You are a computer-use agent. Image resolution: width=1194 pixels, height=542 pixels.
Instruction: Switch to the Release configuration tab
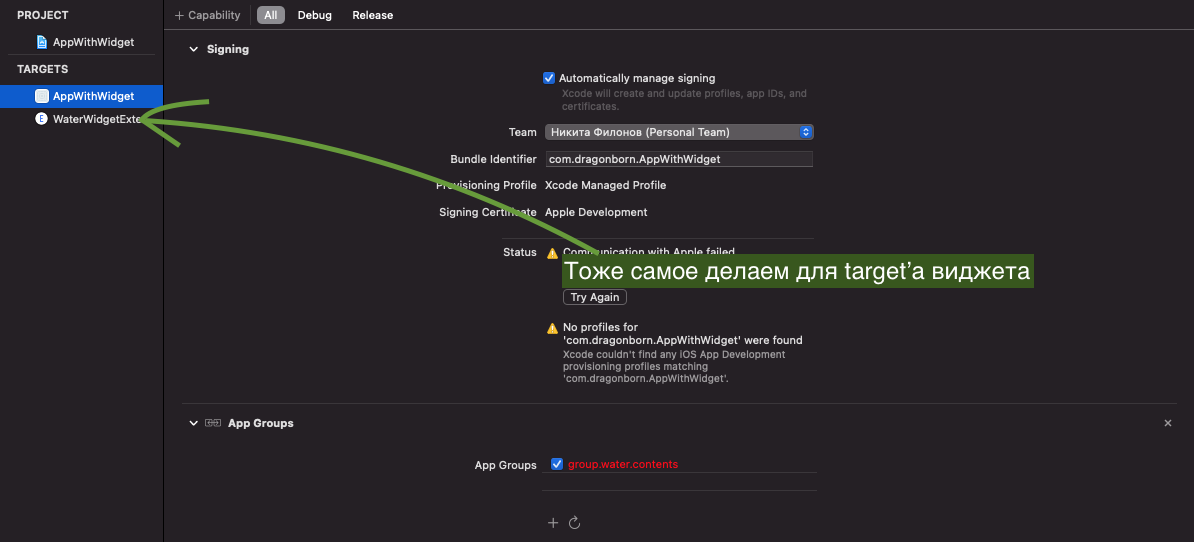pyautogui.click(x=372, y=15)
